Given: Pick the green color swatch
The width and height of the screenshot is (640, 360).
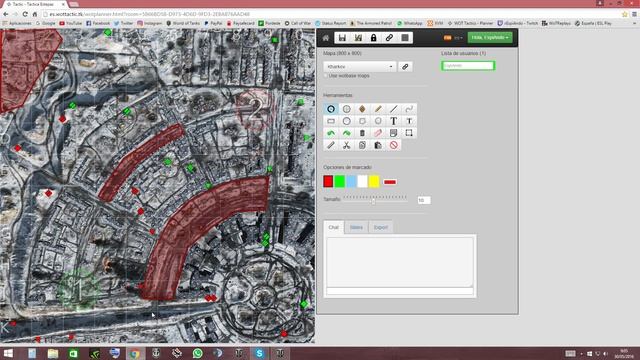Looking at the screenshot, I should [340, 182].
